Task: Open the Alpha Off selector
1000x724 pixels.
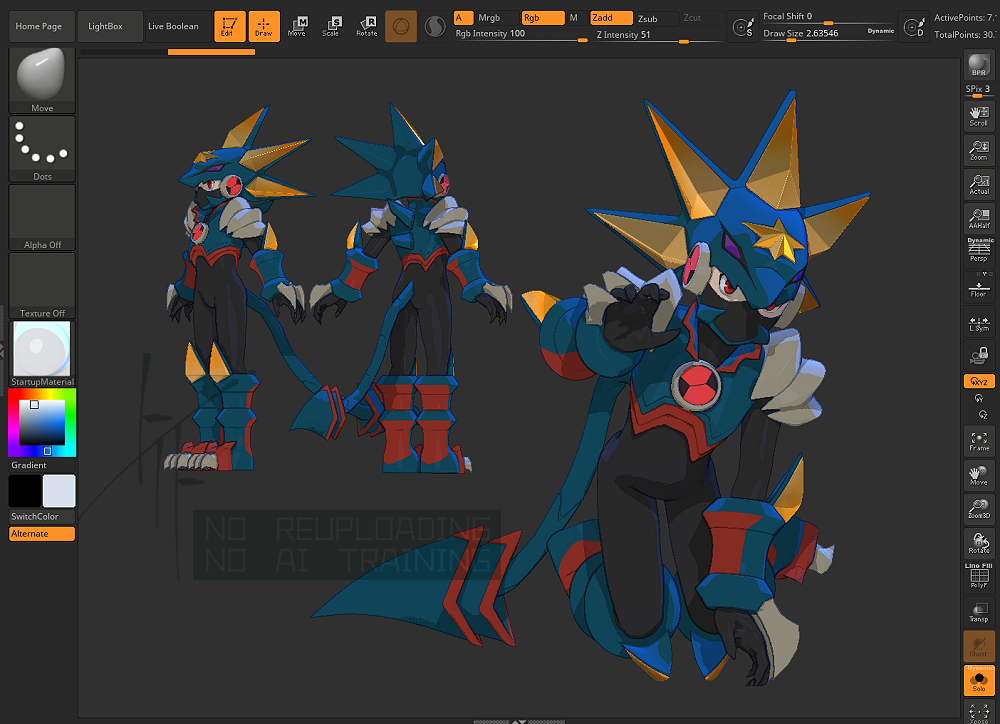Action: point(42,217)
